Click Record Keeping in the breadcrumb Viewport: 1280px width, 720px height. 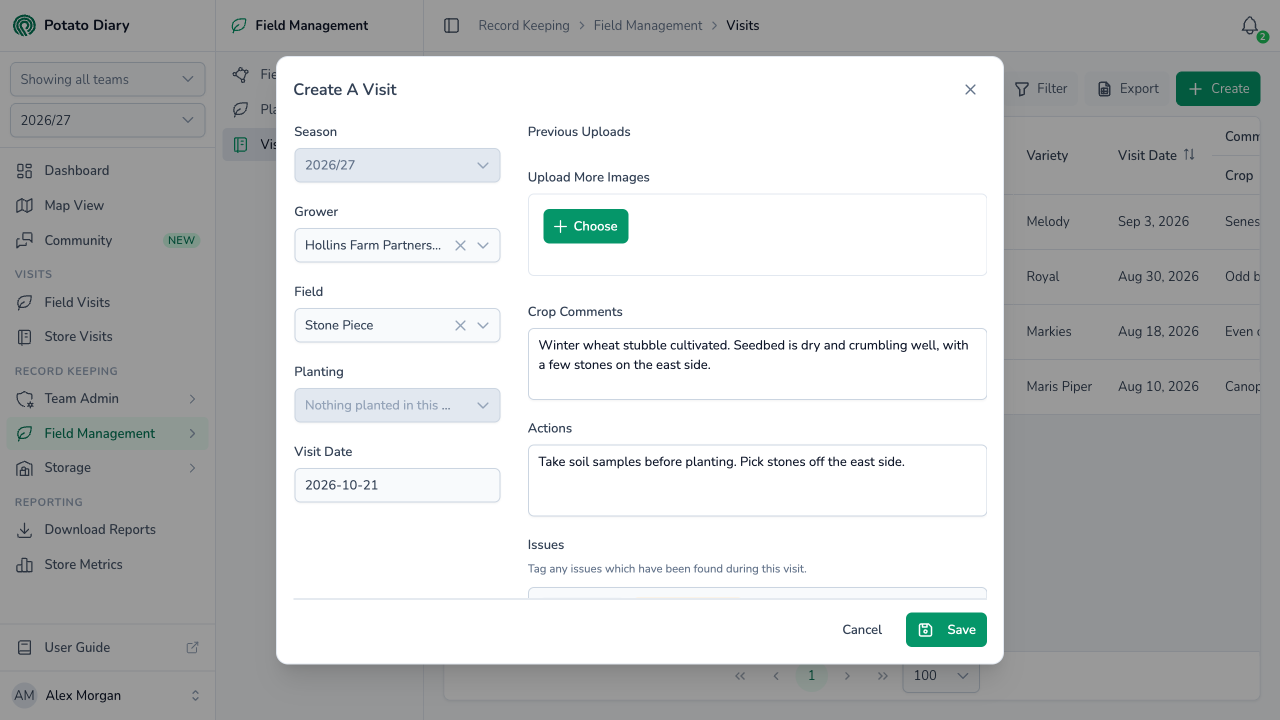[x=524, y=26]
